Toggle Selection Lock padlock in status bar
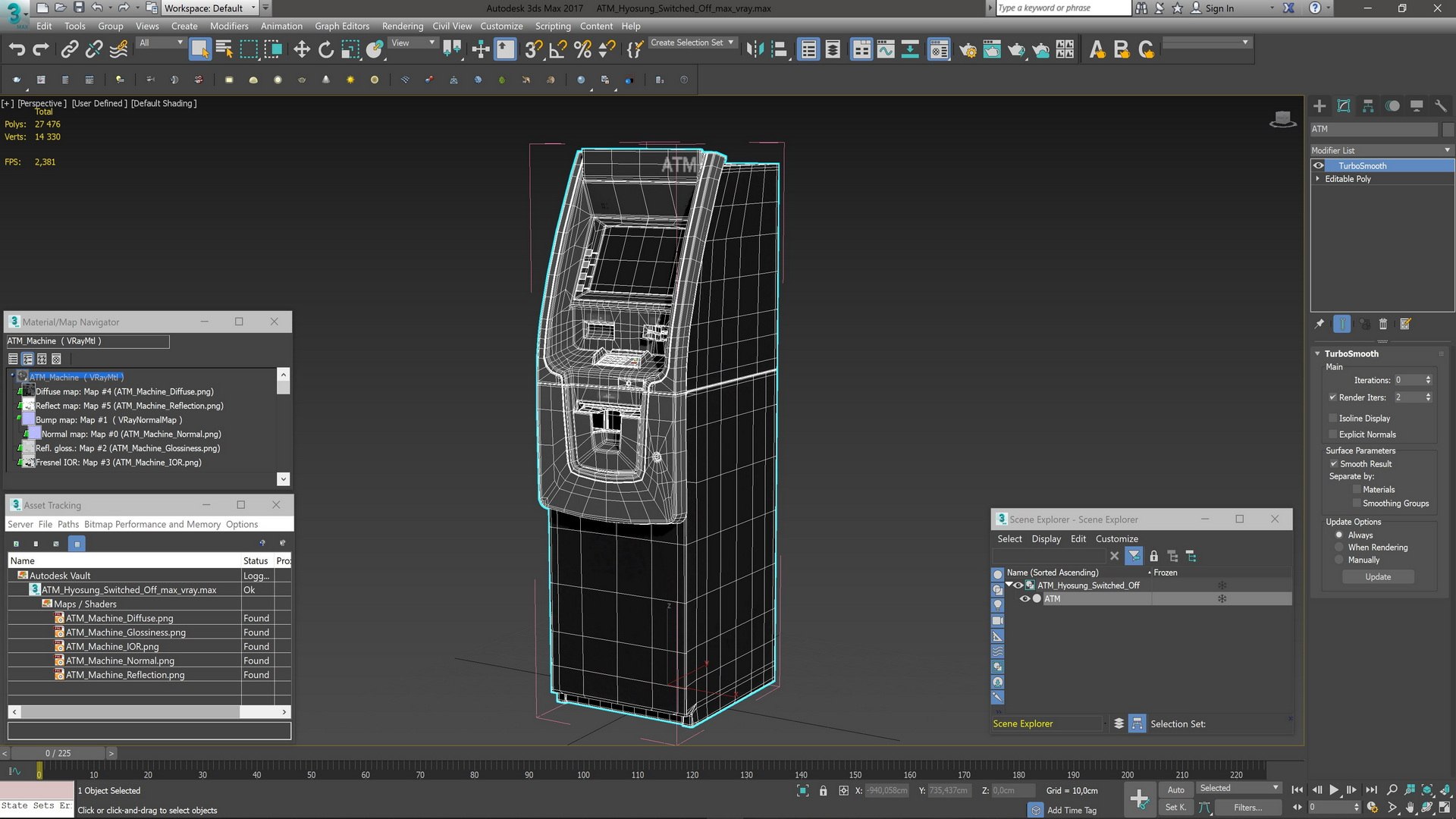The image size is (1456, 819). click(824, 791)
